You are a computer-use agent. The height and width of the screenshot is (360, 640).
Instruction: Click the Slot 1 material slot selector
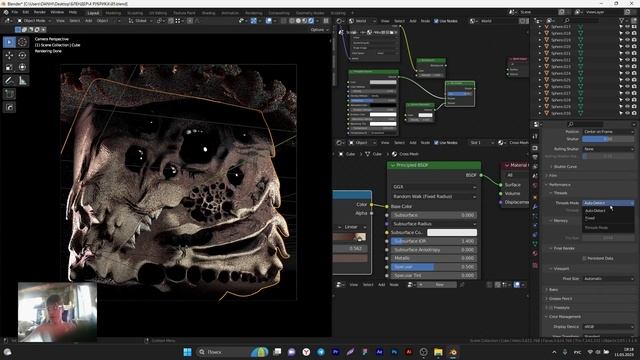(482, 142)
